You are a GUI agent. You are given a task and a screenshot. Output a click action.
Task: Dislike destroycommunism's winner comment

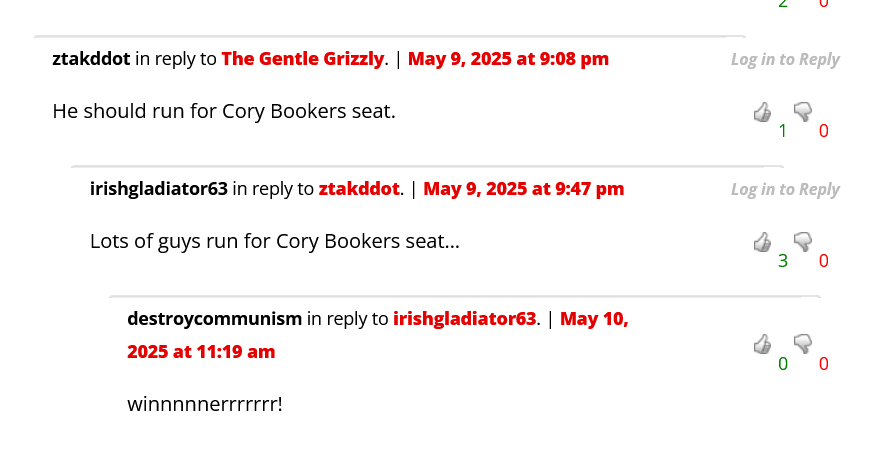(x=802, y=344)
